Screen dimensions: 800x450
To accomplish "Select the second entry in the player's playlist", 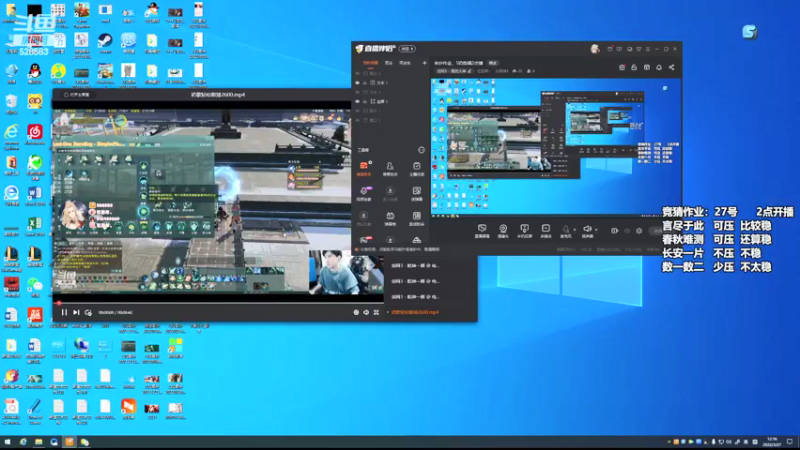I will pos(415,281).
